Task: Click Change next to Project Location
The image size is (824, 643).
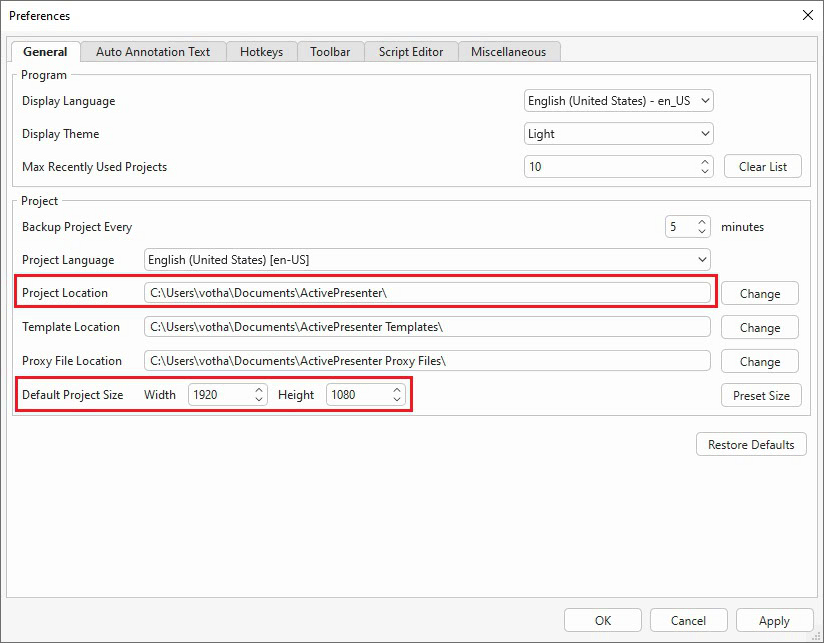Action: click(x=759, y=293)
